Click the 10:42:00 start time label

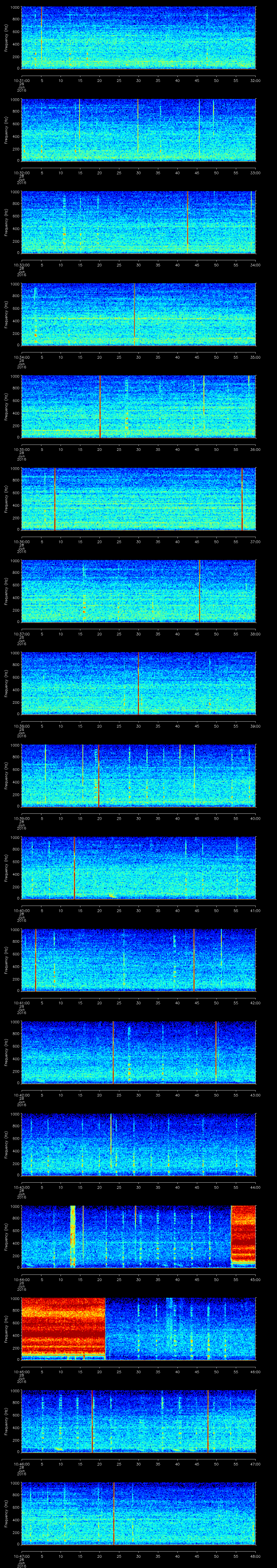click(x=21, y=1095)
